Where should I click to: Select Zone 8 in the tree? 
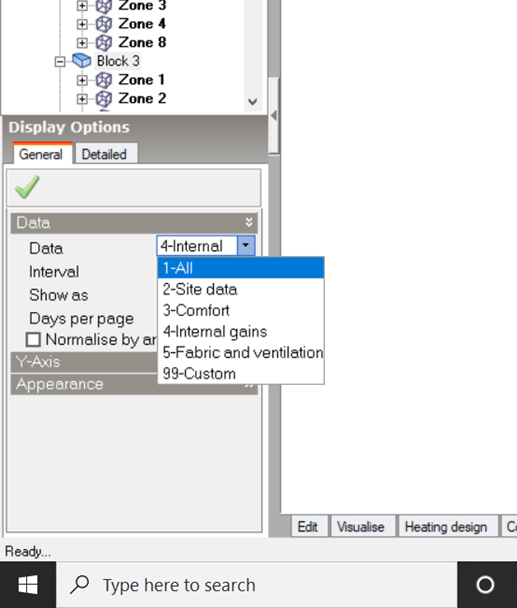click(142, 43)
